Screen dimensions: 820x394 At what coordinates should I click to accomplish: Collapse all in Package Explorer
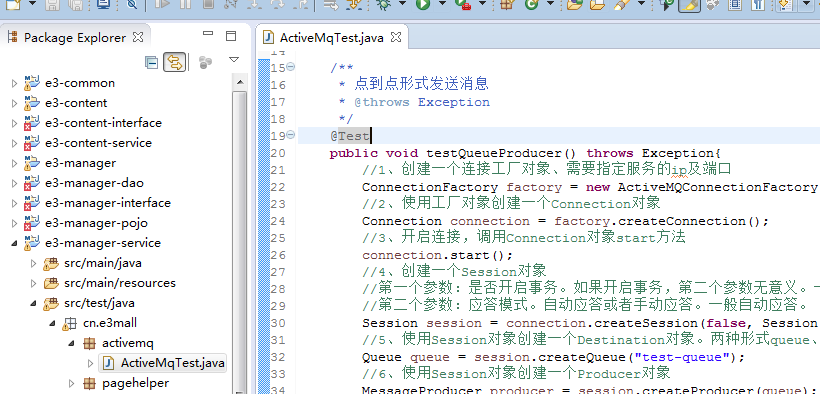pyautogui.click(x=152, y=63)
